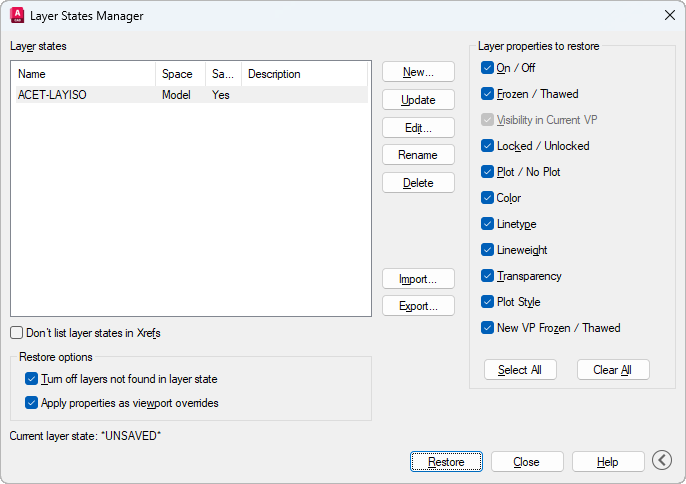The width and height of the screenshot is (686, 484).
Task: Click the Space column header
Action: click(180, 74)
